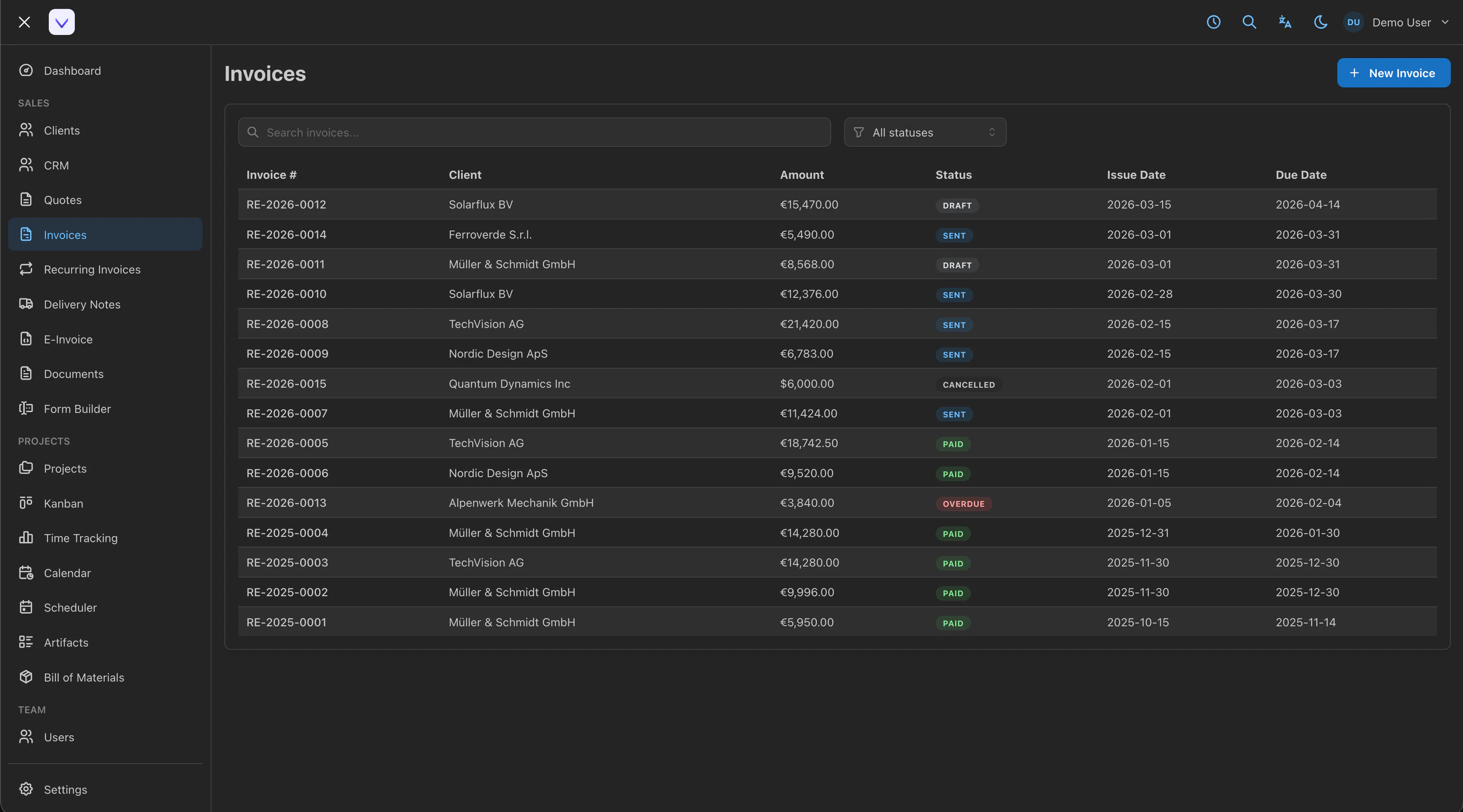The image size is (1463, 812).
Task: Click issue date 2025-12-31
Action: [x=1138, y=533]
